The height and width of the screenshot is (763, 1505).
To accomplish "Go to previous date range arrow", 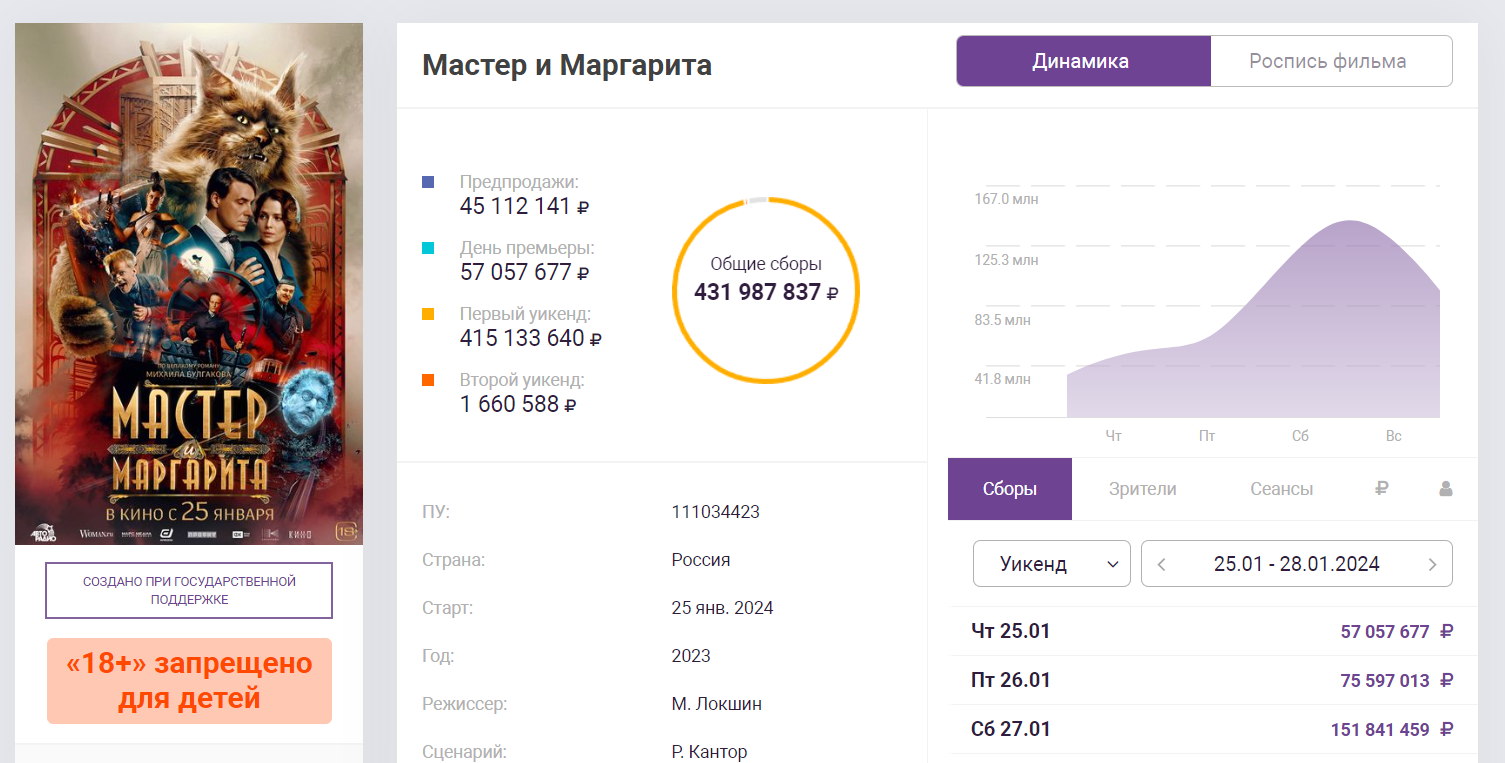I will point(1161,564).
